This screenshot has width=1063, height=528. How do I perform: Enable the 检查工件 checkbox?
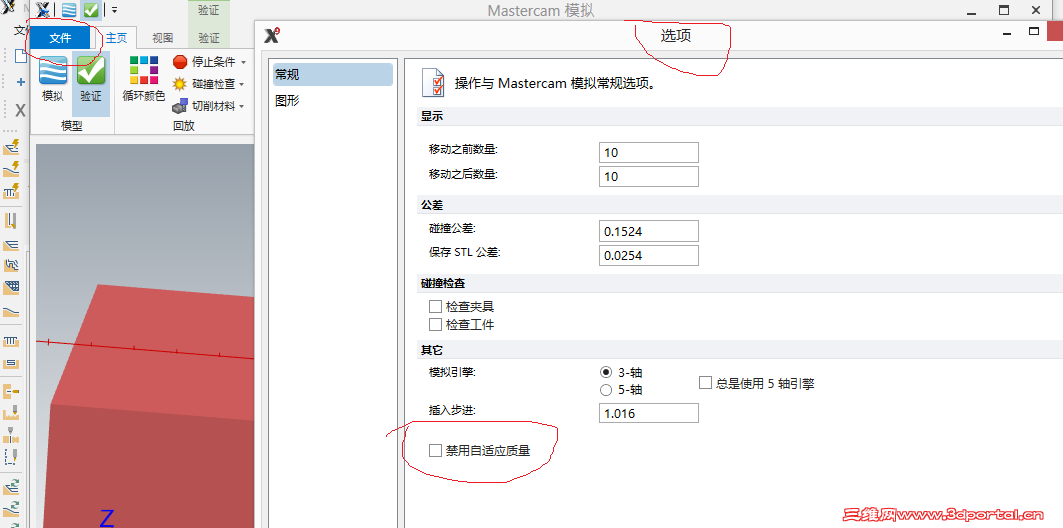pyautogui.click(x=435, y=325)
